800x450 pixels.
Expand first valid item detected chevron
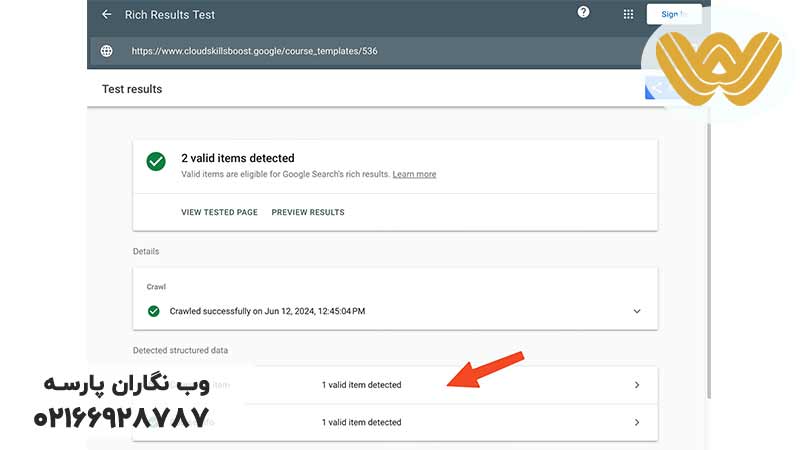[x=637, y=385]
